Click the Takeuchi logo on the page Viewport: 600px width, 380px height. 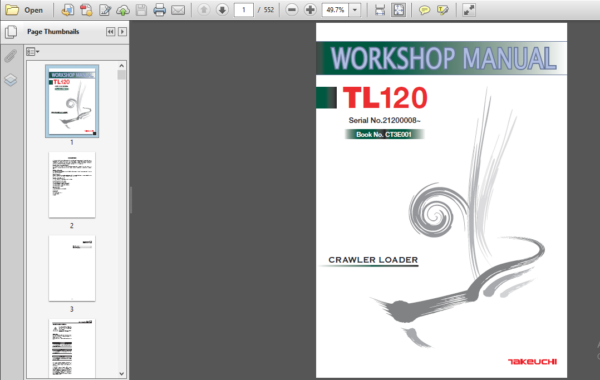pyautogui.click(x=532, y=362)
